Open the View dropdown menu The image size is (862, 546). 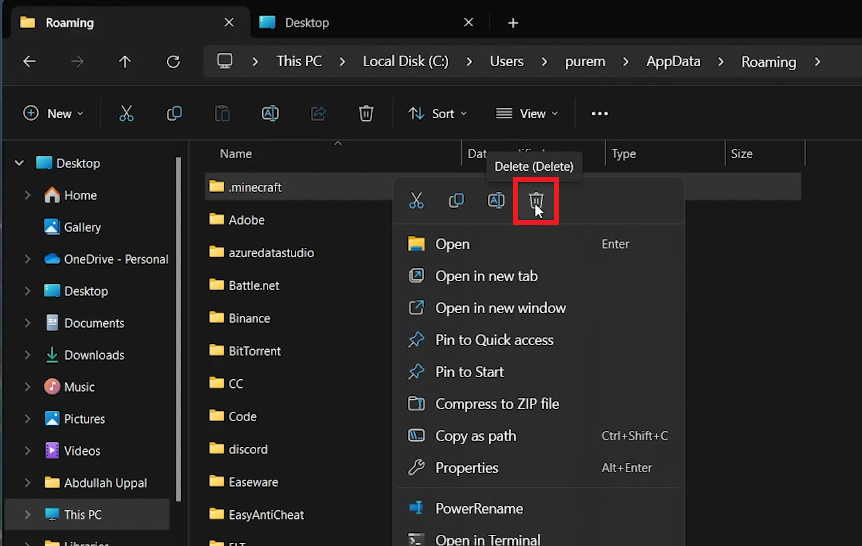[x=527, y=114]
